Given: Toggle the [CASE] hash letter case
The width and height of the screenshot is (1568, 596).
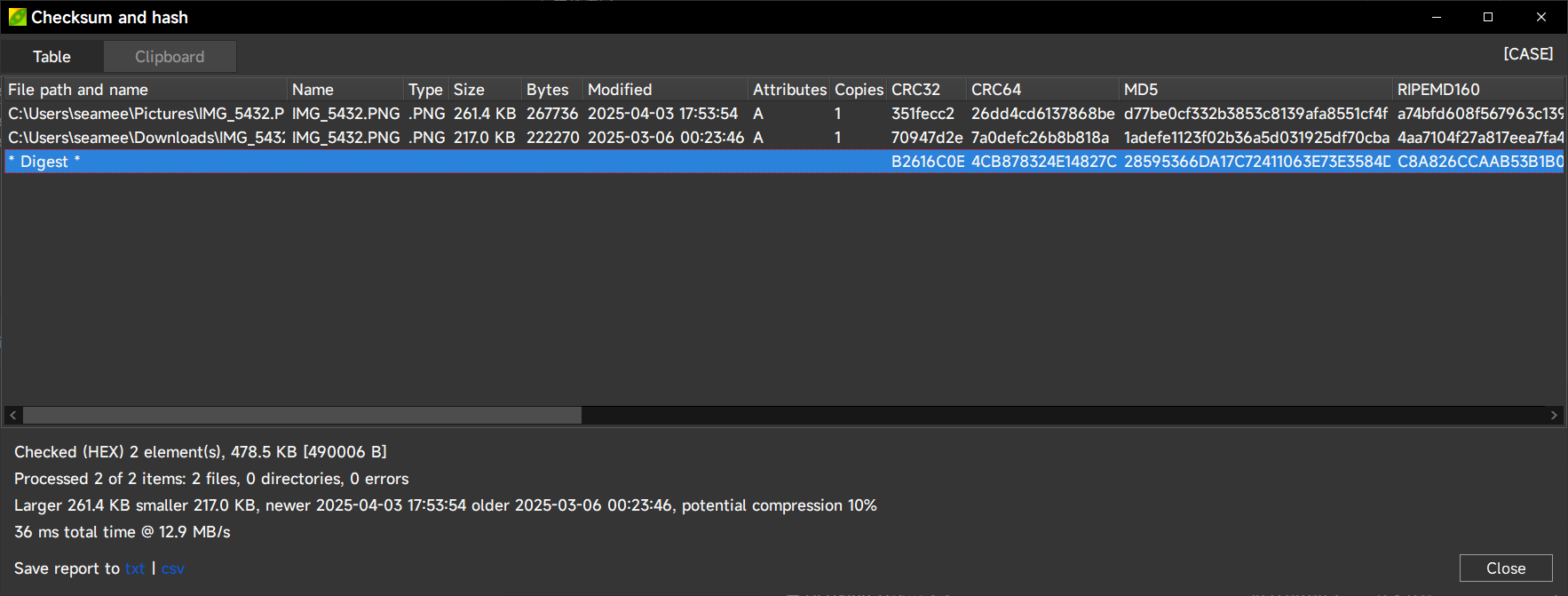Looking at the screenshot, I should pos(1528,54).
